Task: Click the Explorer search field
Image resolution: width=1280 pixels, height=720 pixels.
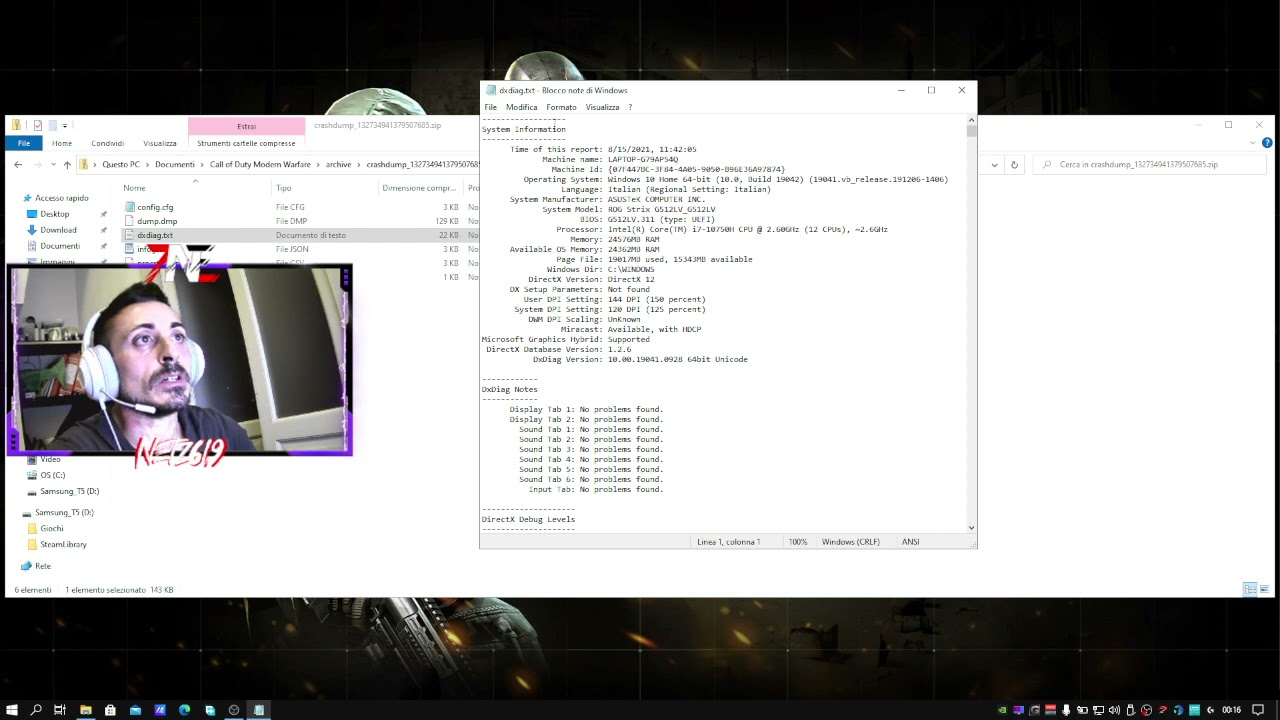Action: [1150, 165]
